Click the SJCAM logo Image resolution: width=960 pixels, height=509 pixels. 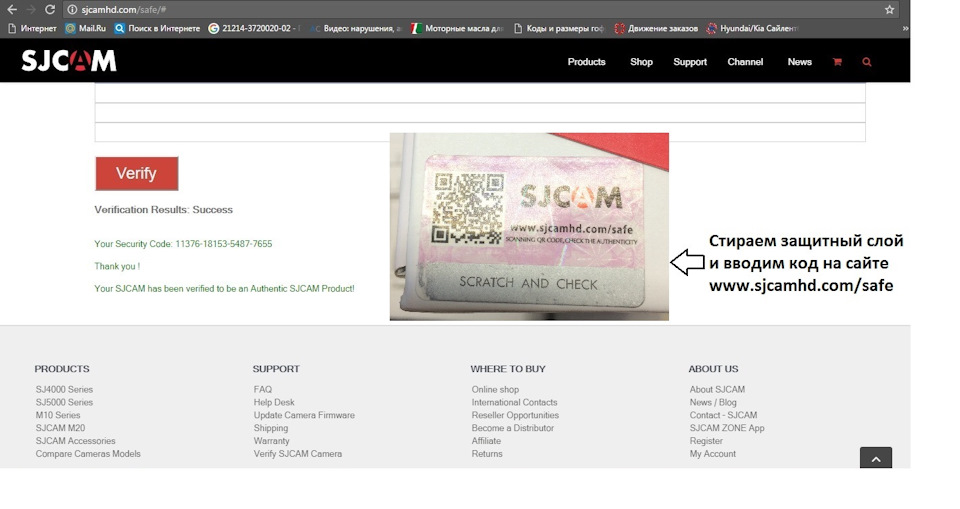click(69, 61)
